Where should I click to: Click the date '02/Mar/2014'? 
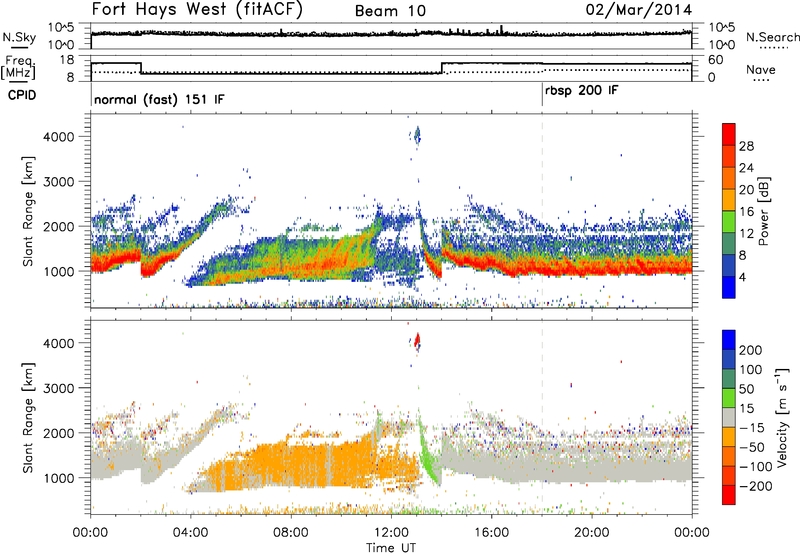[639, 10]
